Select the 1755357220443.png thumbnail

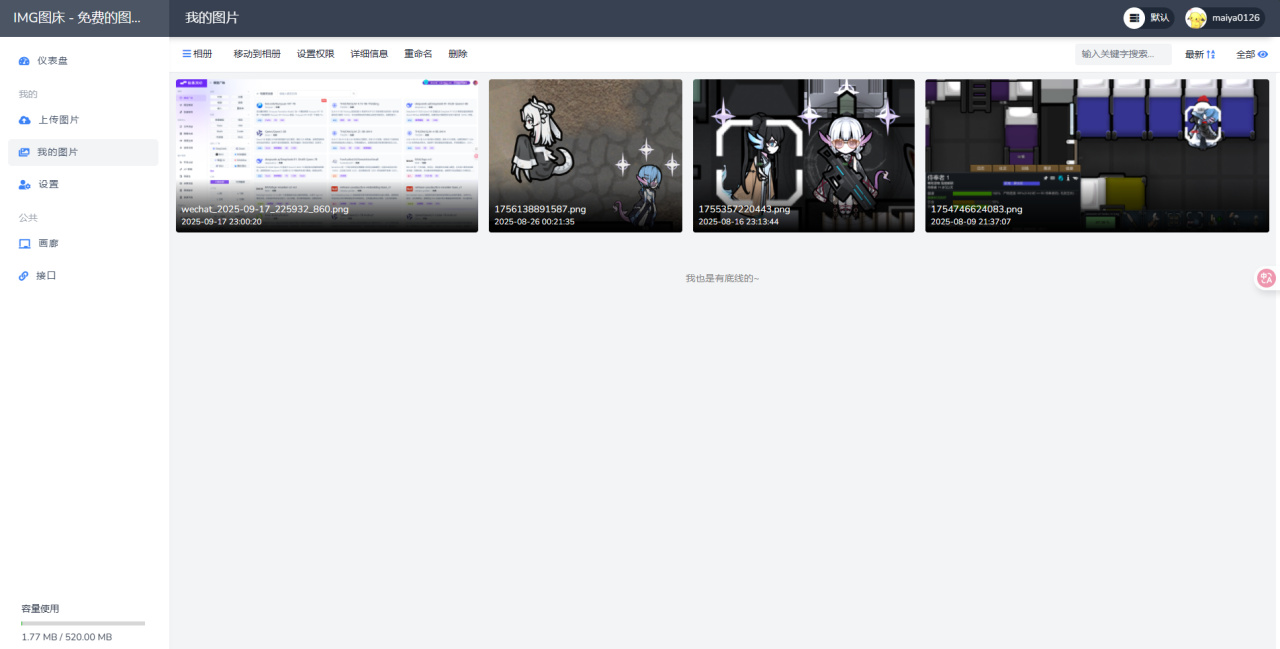pyautogui.click(x=804, y=156)
